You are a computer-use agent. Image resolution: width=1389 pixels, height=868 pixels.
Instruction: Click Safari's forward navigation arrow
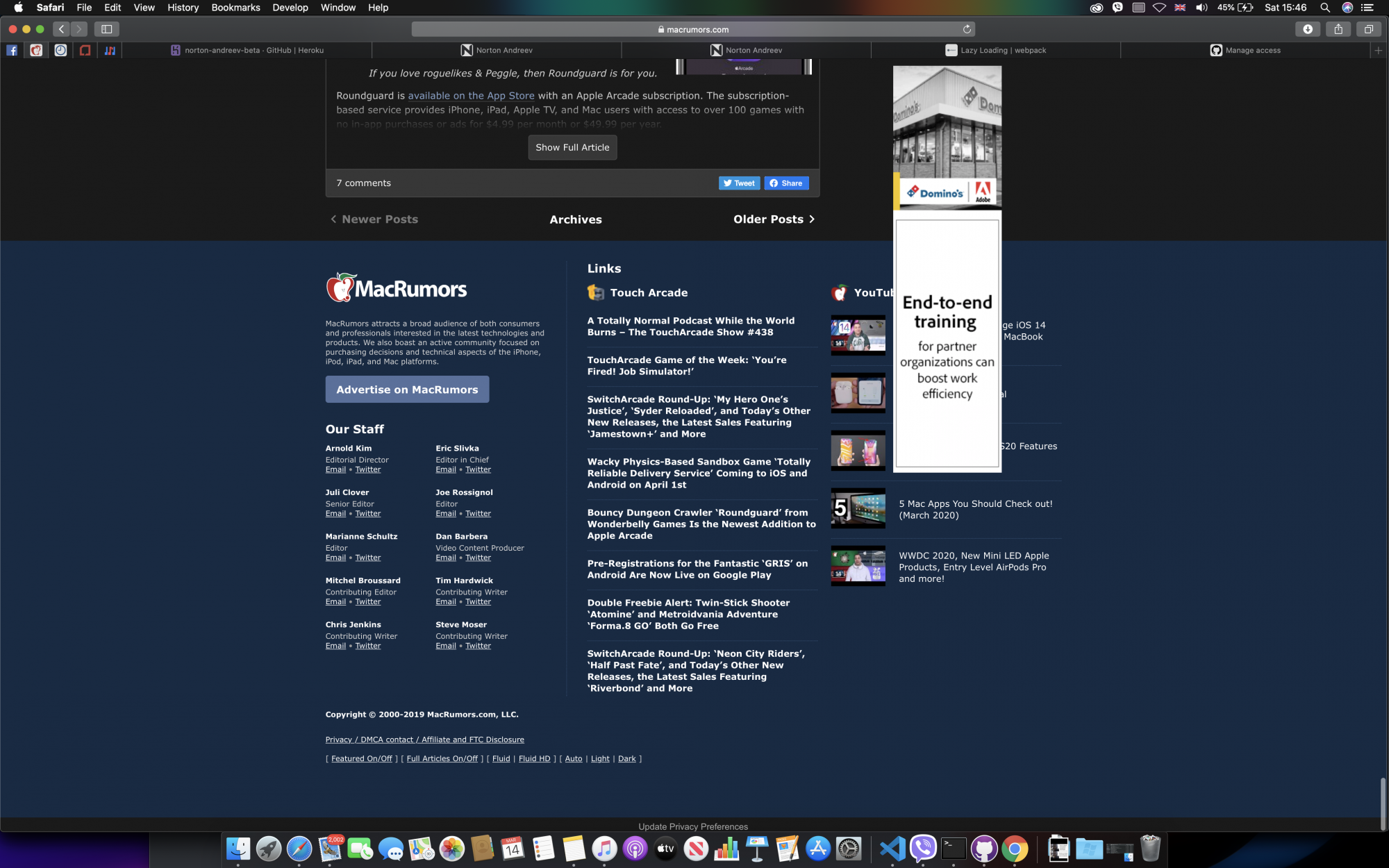point(79,29)
